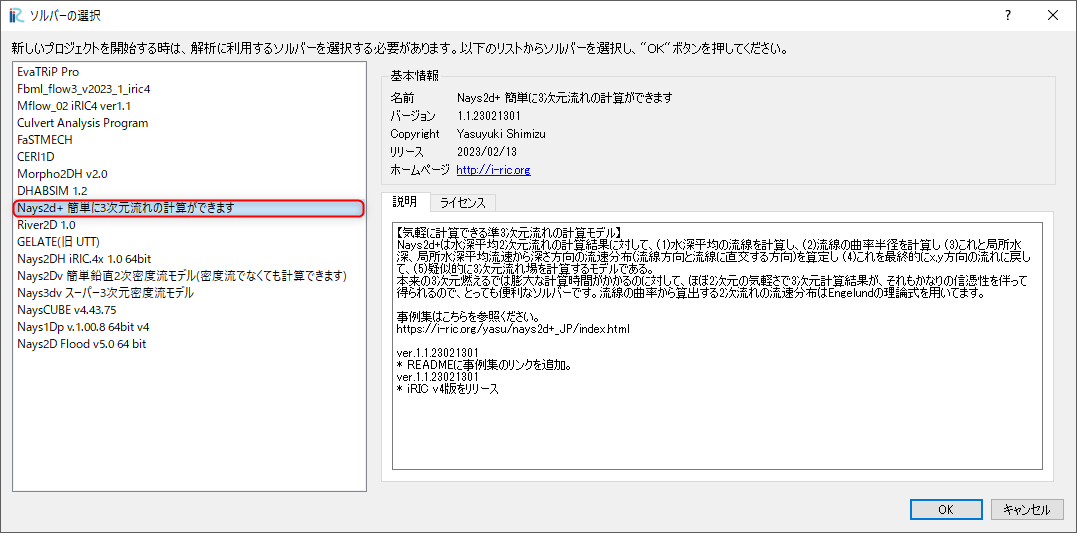Select River2D 1.0 solver
This screenshot has width=1077, height=533.
(46, 225)
